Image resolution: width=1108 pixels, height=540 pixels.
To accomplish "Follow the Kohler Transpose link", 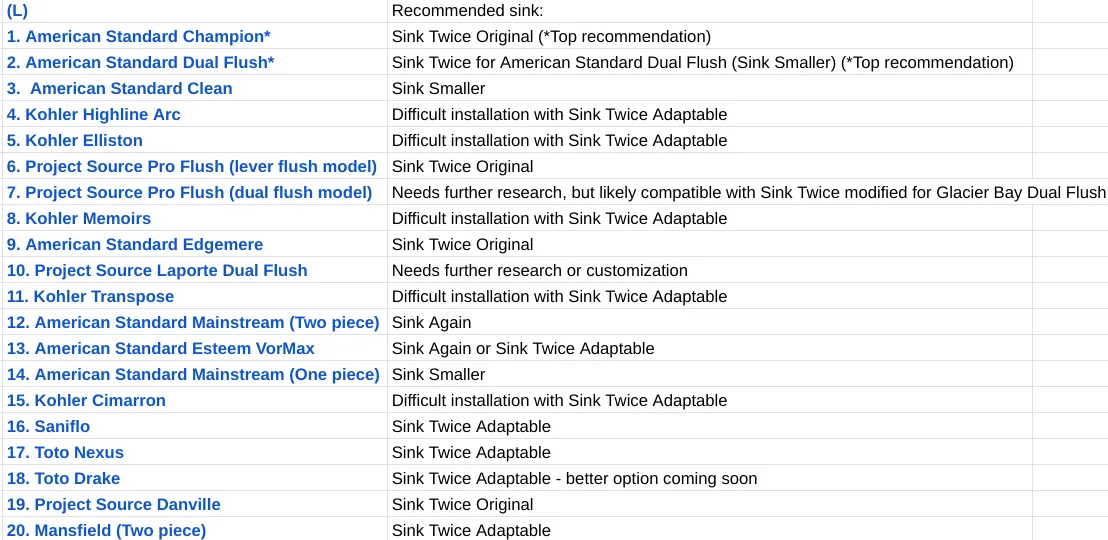I will (x=90, y=297).
